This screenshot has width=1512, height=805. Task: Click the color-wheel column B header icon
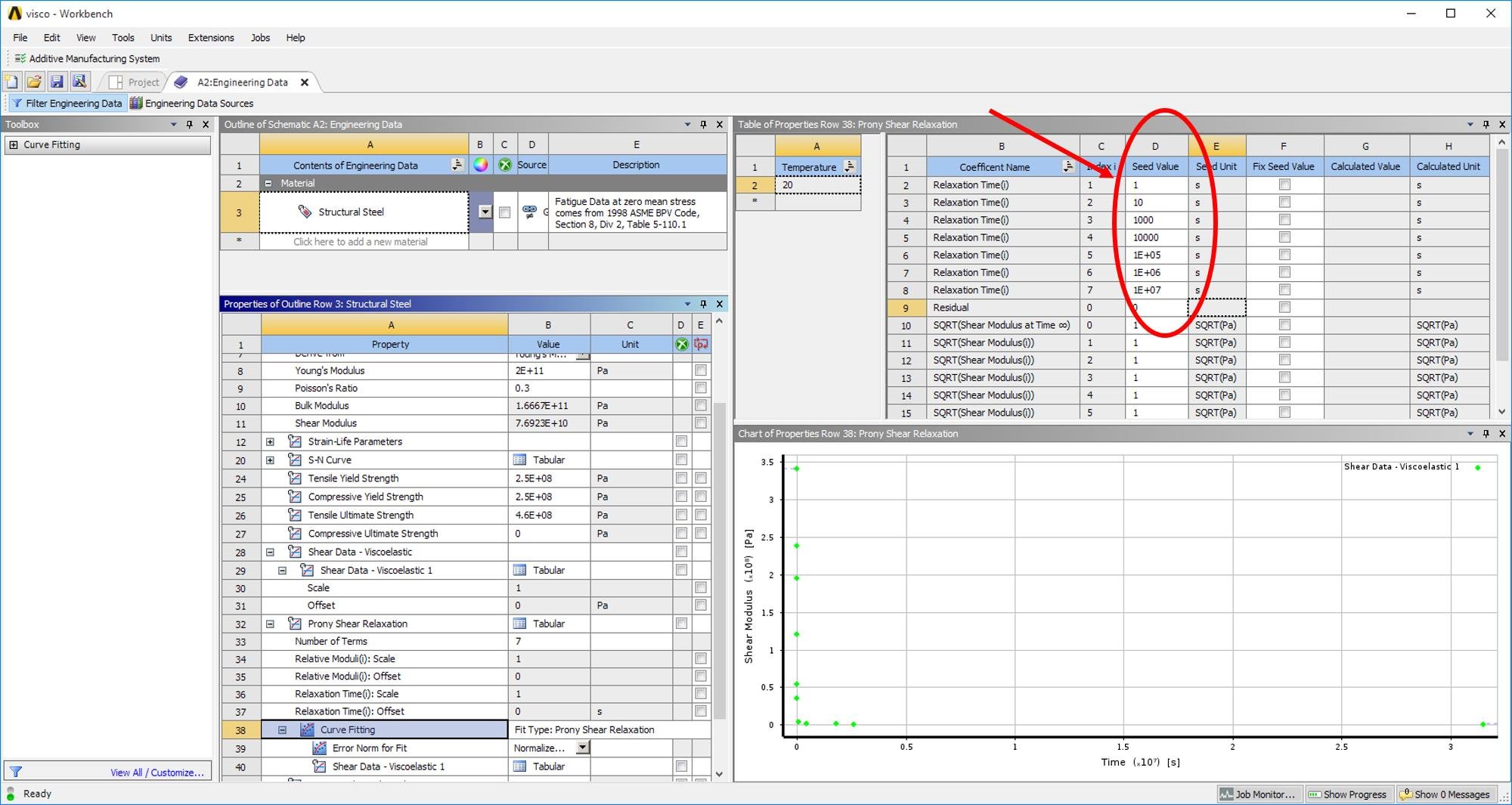pos(480,165)
